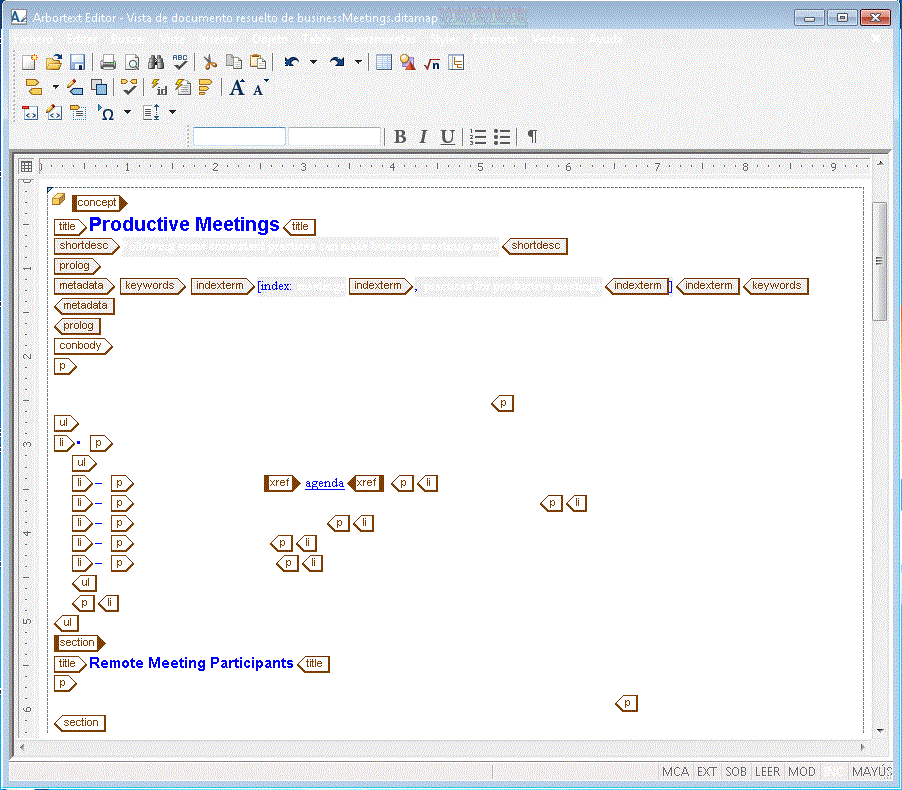This screenshot has height=790, width=902.
Task: Copy selection with the two-pages icon
Action: (x=234, y=62)
